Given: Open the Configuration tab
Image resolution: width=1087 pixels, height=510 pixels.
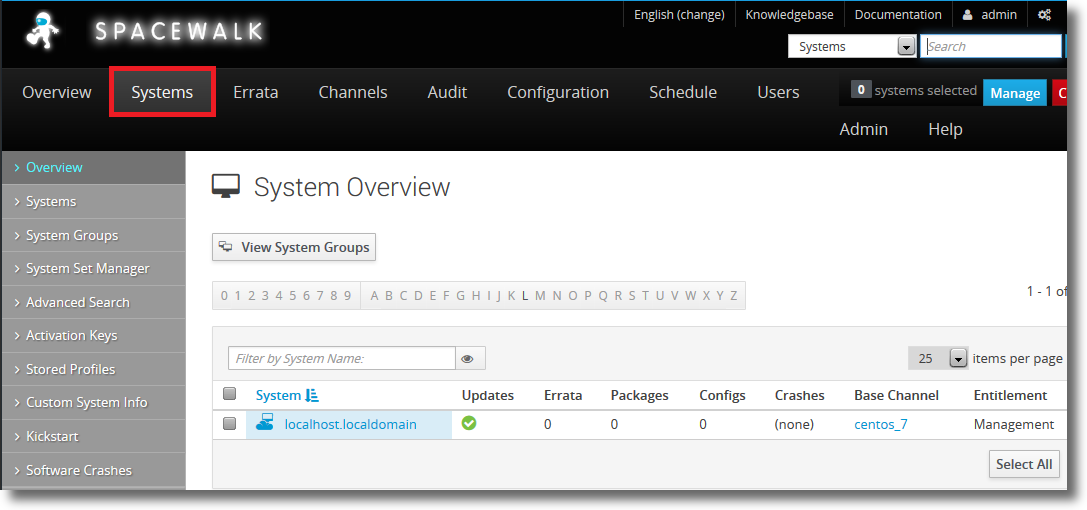Looking at the screenshot, I should pyautogui.click(x=558, y=92).
